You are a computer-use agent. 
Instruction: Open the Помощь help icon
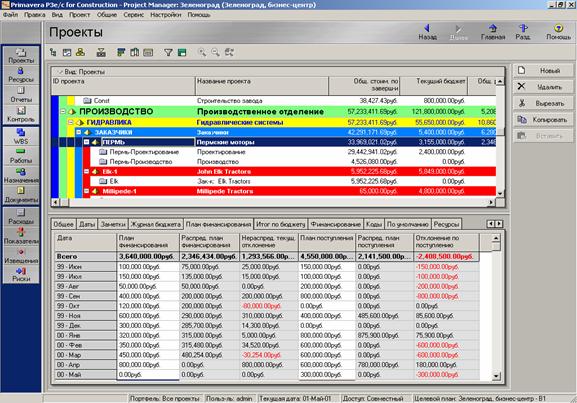point(558,32)
